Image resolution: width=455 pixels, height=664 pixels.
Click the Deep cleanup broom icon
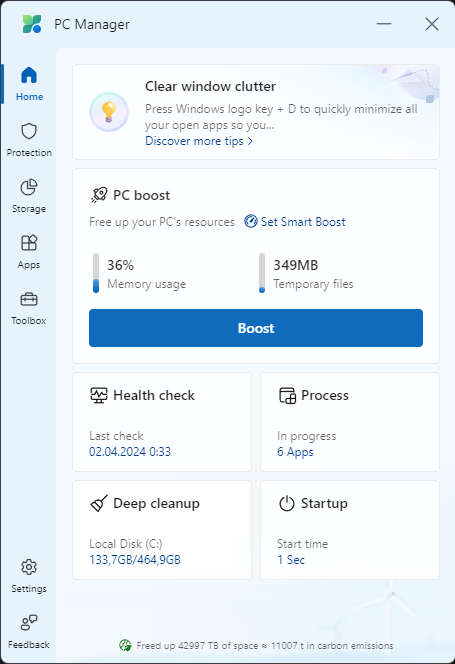coord(99,504)
